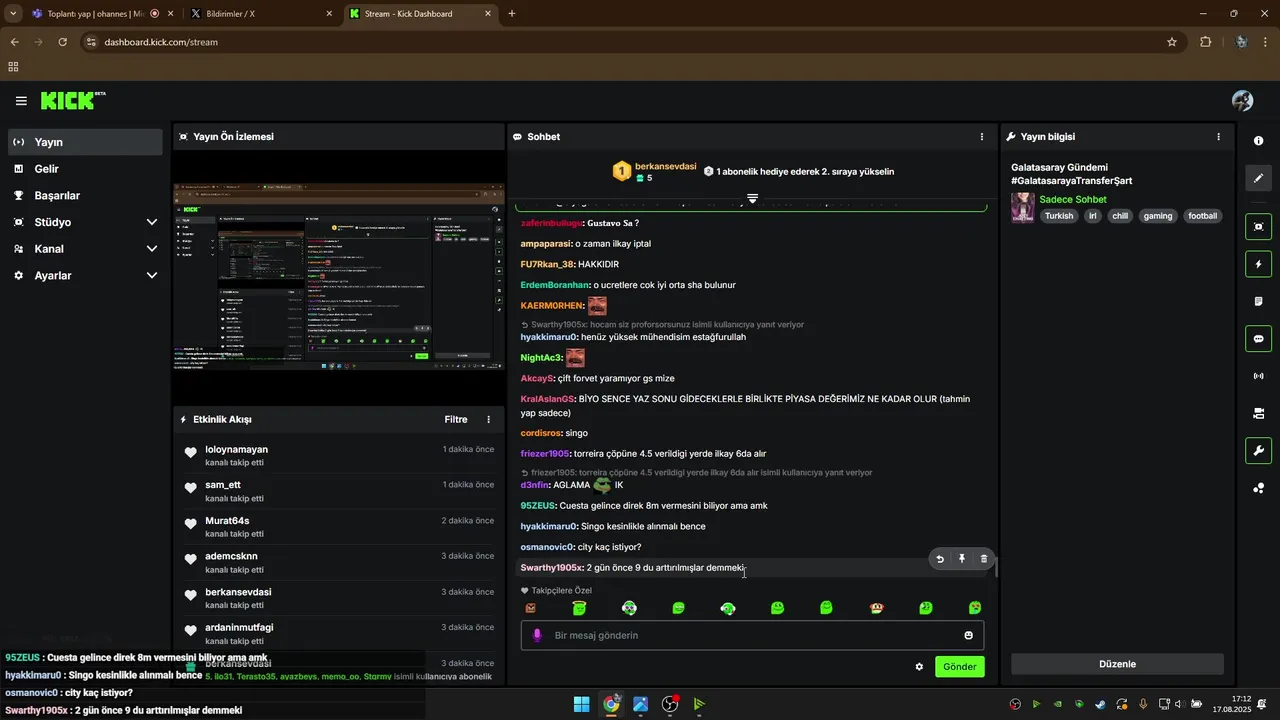Click the Steam icon in the system tray
Image resolution: width=1280 pixels, height=720 pixels.
pos(1100,704)
